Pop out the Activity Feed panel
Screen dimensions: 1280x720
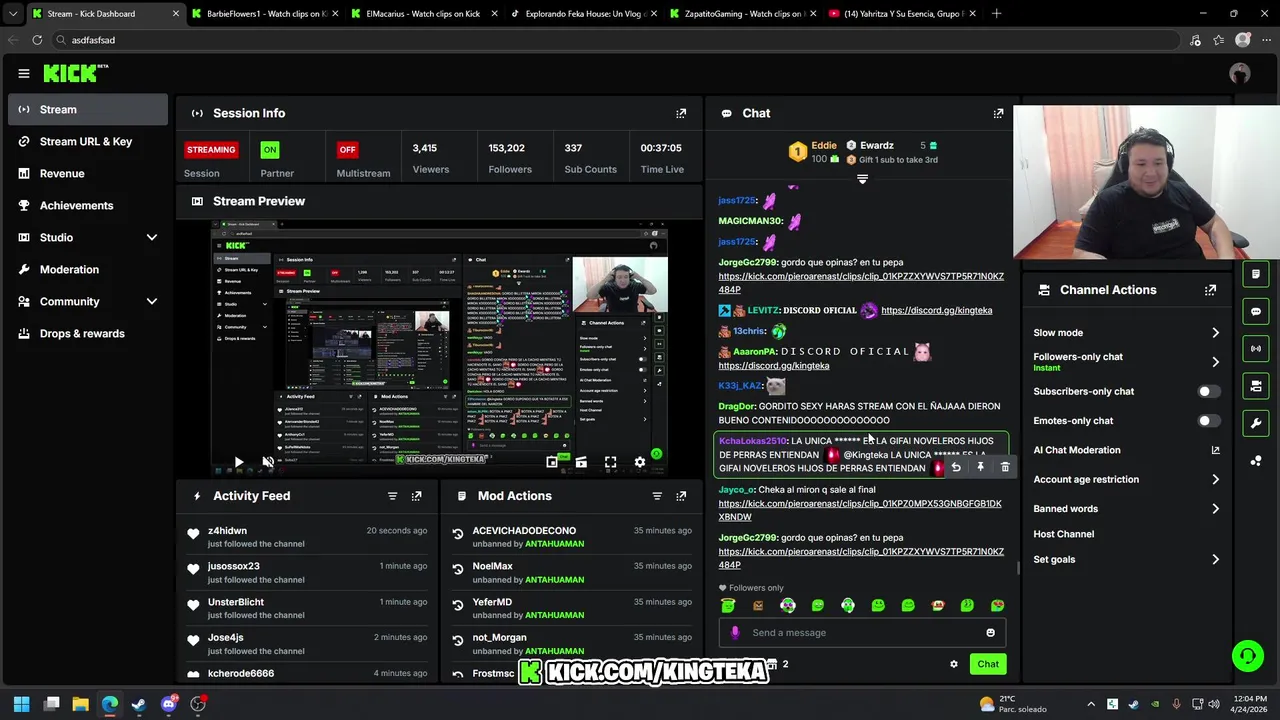pyautogui.click(x=417, y=496)
